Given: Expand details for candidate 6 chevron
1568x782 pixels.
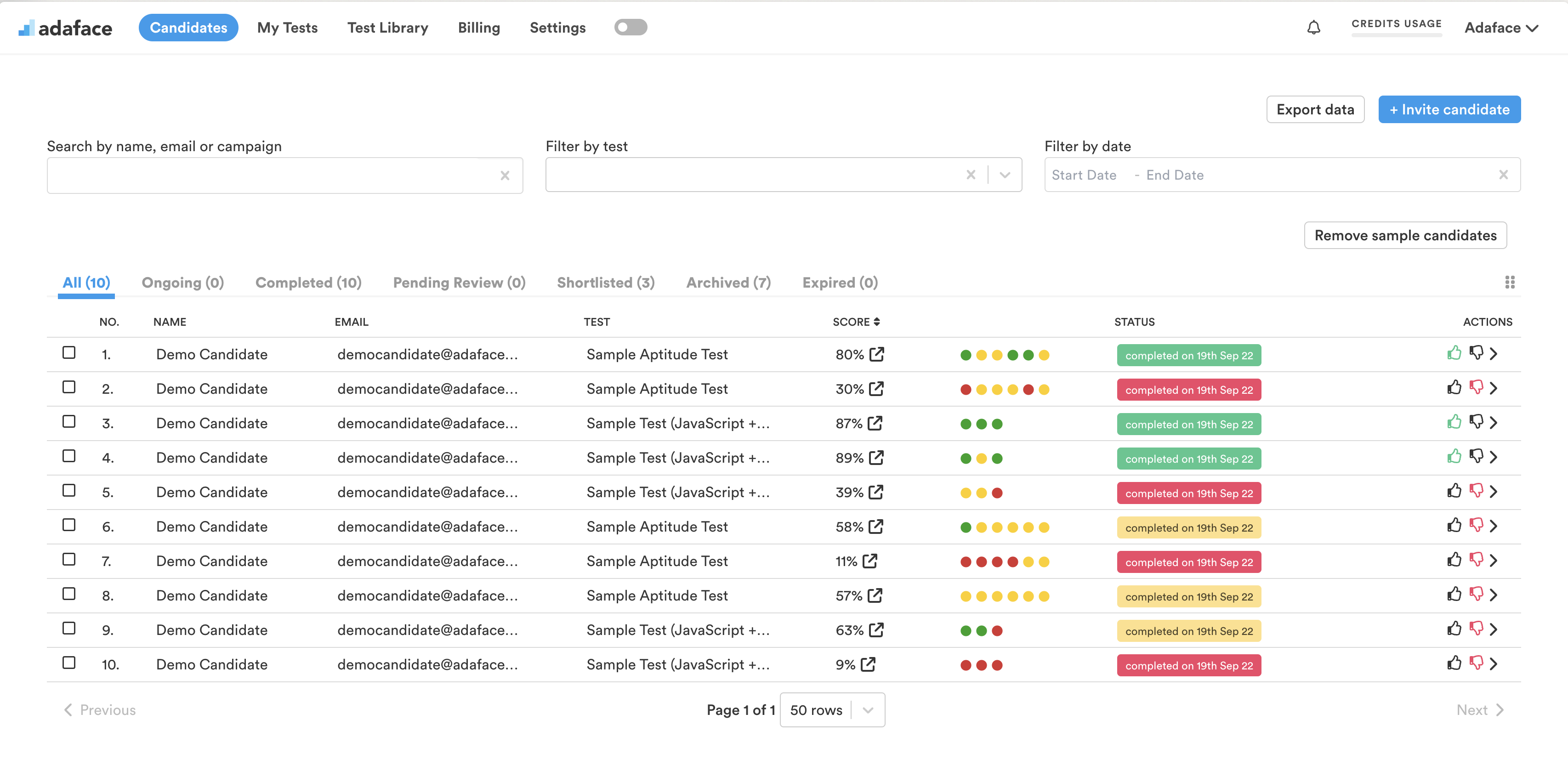Looking at the screenshot, I should [x=1494, y=526].
